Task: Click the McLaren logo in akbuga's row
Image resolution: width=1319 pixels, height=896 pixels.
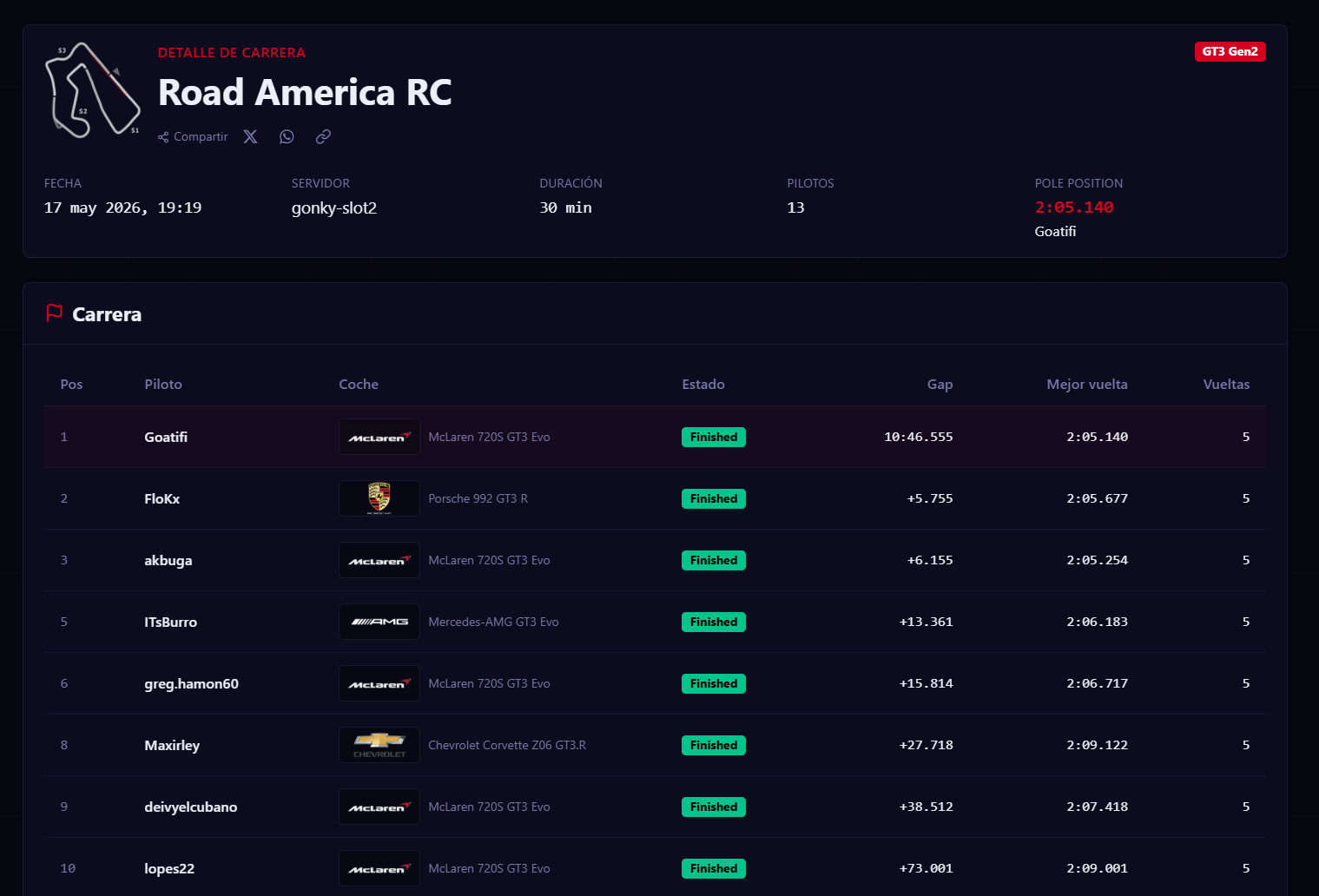Action: coord(379,560)
